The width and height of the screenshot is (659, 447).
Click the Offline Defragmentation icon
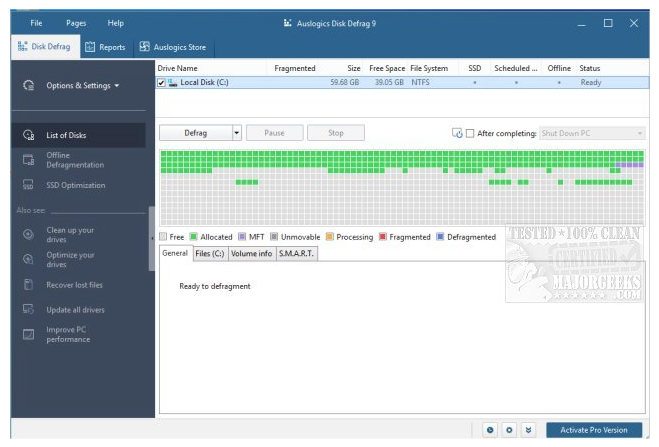point(29,160)
